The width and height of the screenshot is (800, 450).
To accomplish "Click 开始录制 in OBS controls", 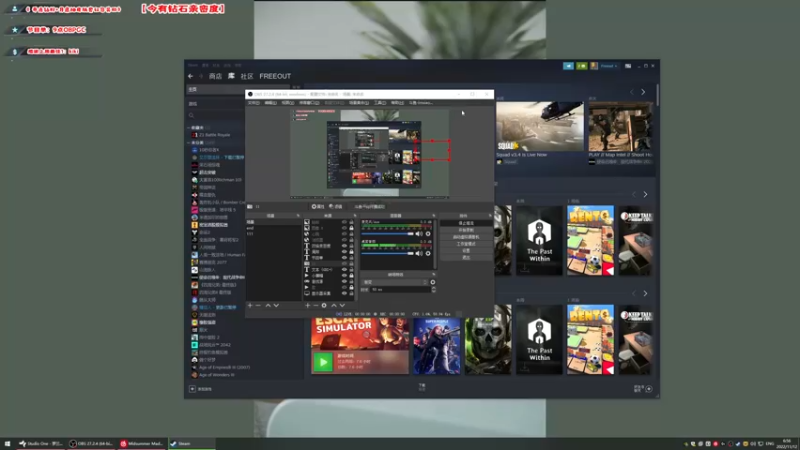I will point(466,230).
